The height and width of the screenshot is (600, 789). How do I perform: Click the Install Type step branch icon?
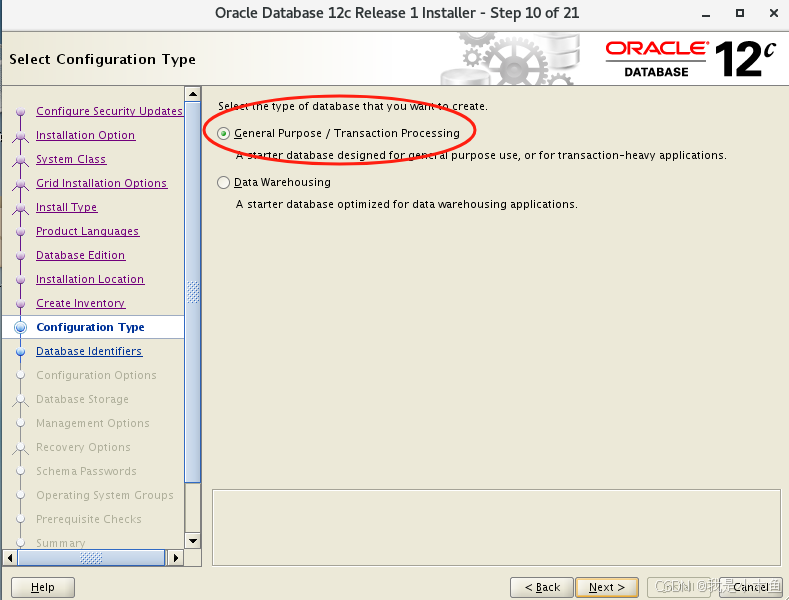[21, 207]
